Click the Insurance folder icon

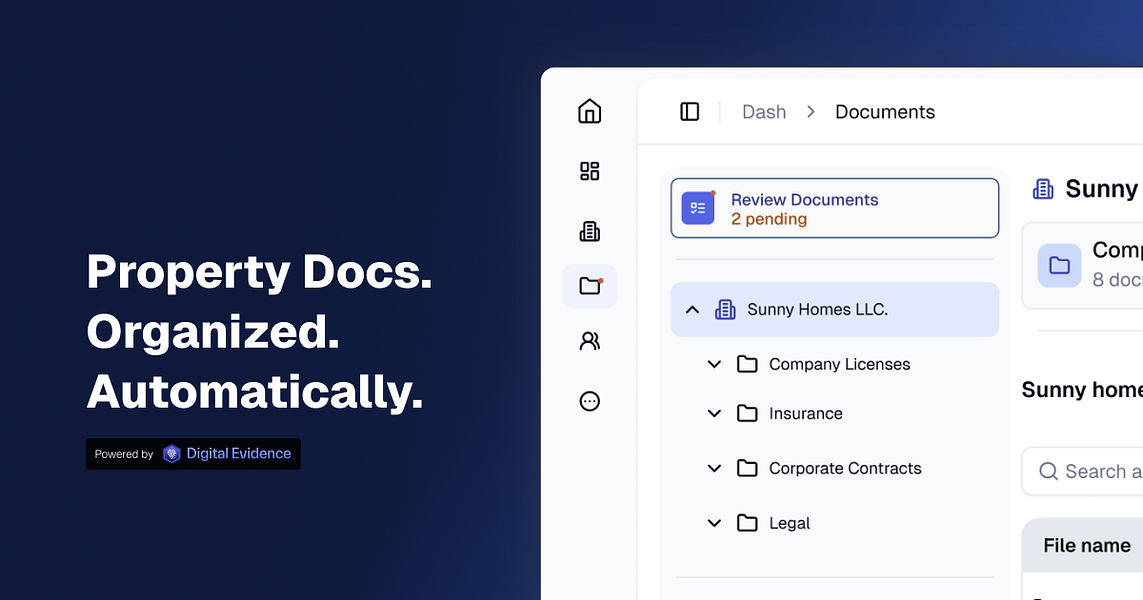pyautogui.click(x=747, y=413)
